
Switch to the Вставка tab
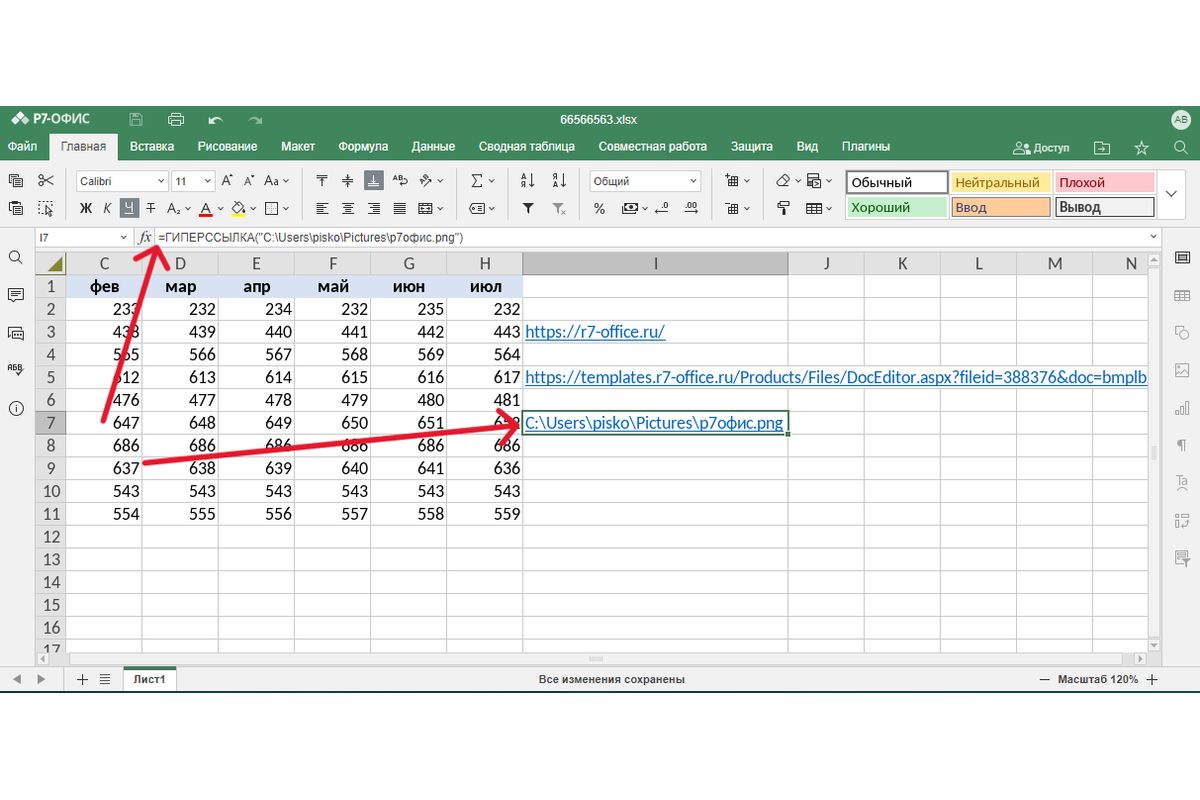(x=152, y=146)
